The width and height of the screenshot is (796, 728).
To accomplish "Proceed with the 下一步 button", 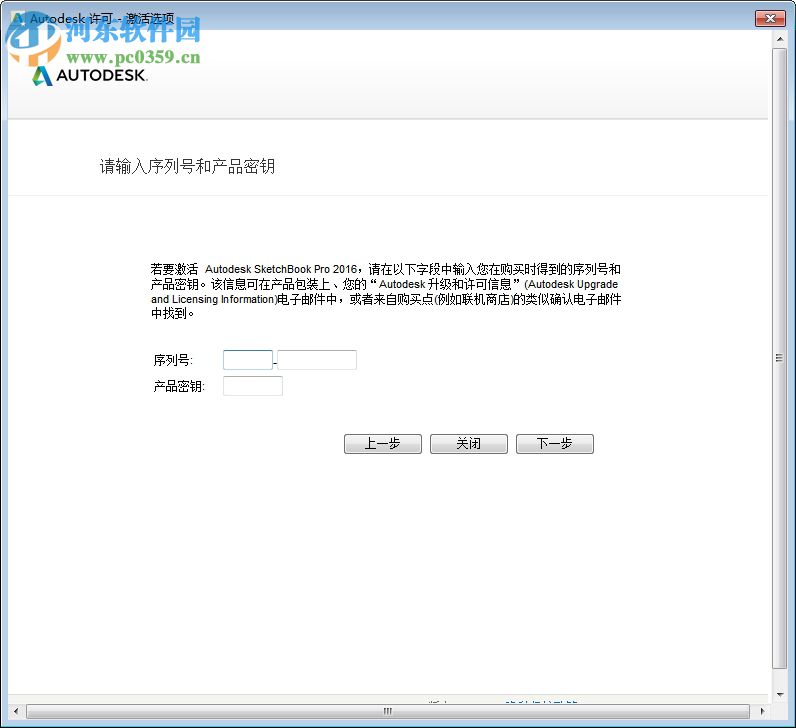I will pos(554,444).
